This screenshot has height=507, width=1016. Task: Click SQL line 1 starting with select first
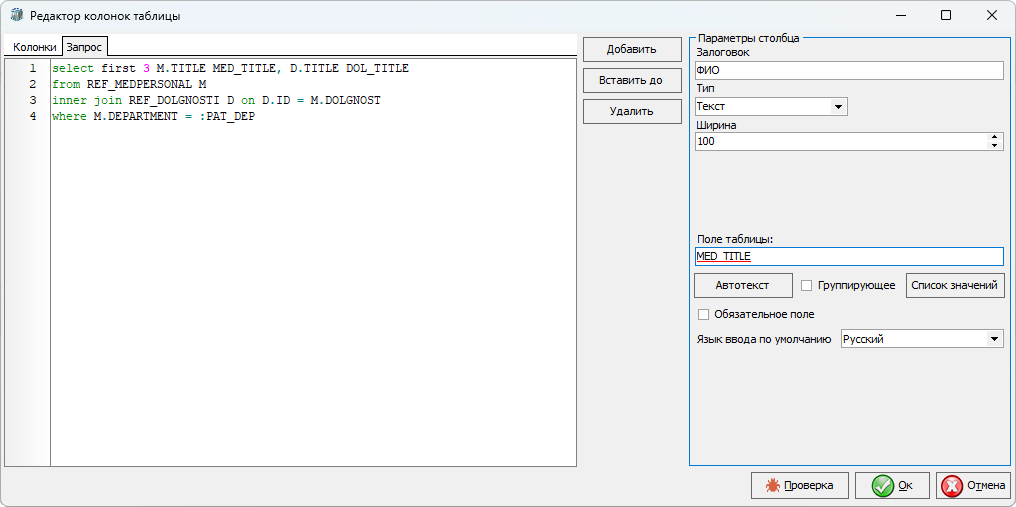pyautogui.click(x=231, y=68)
